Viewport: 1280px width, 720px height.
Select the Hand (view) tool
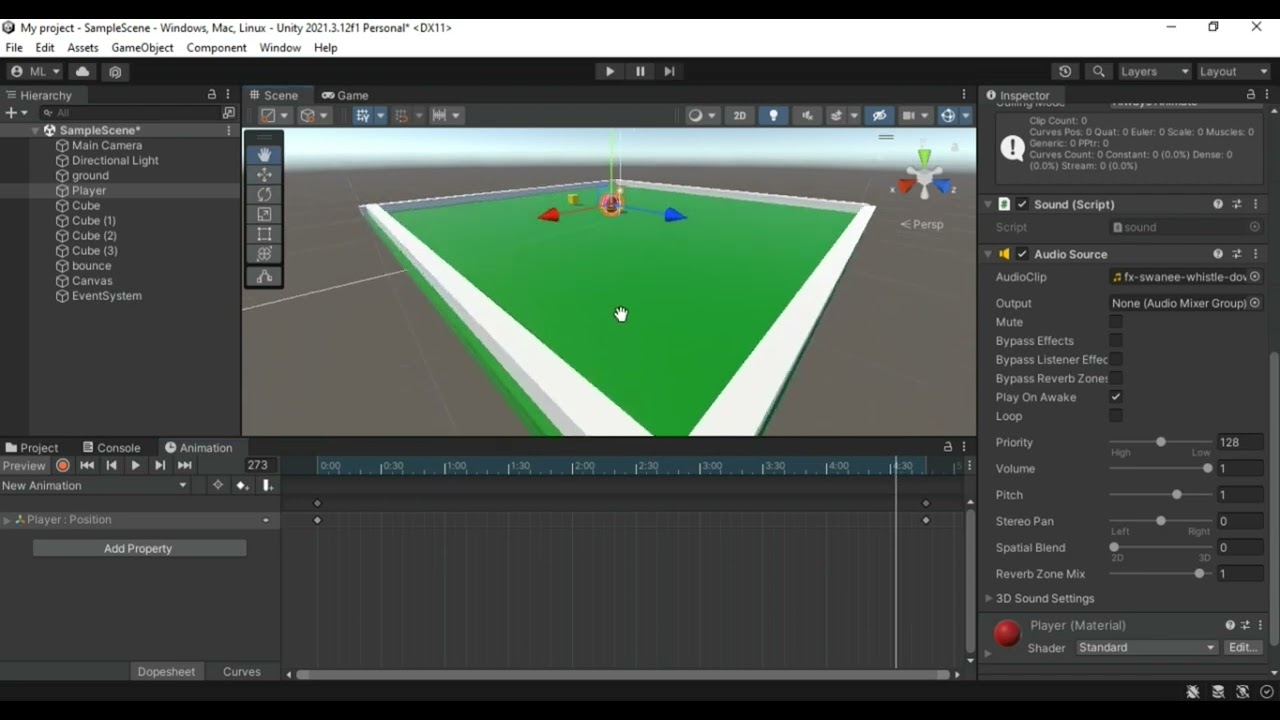pos(264,155)
